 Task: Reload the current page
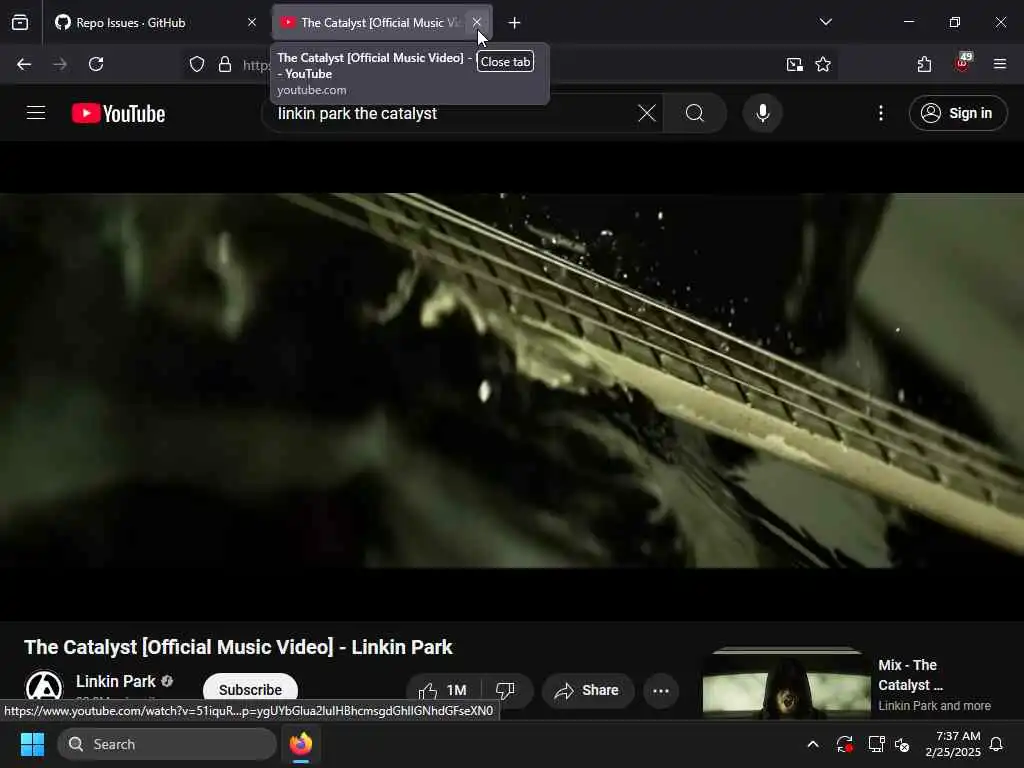pos(96,64)
